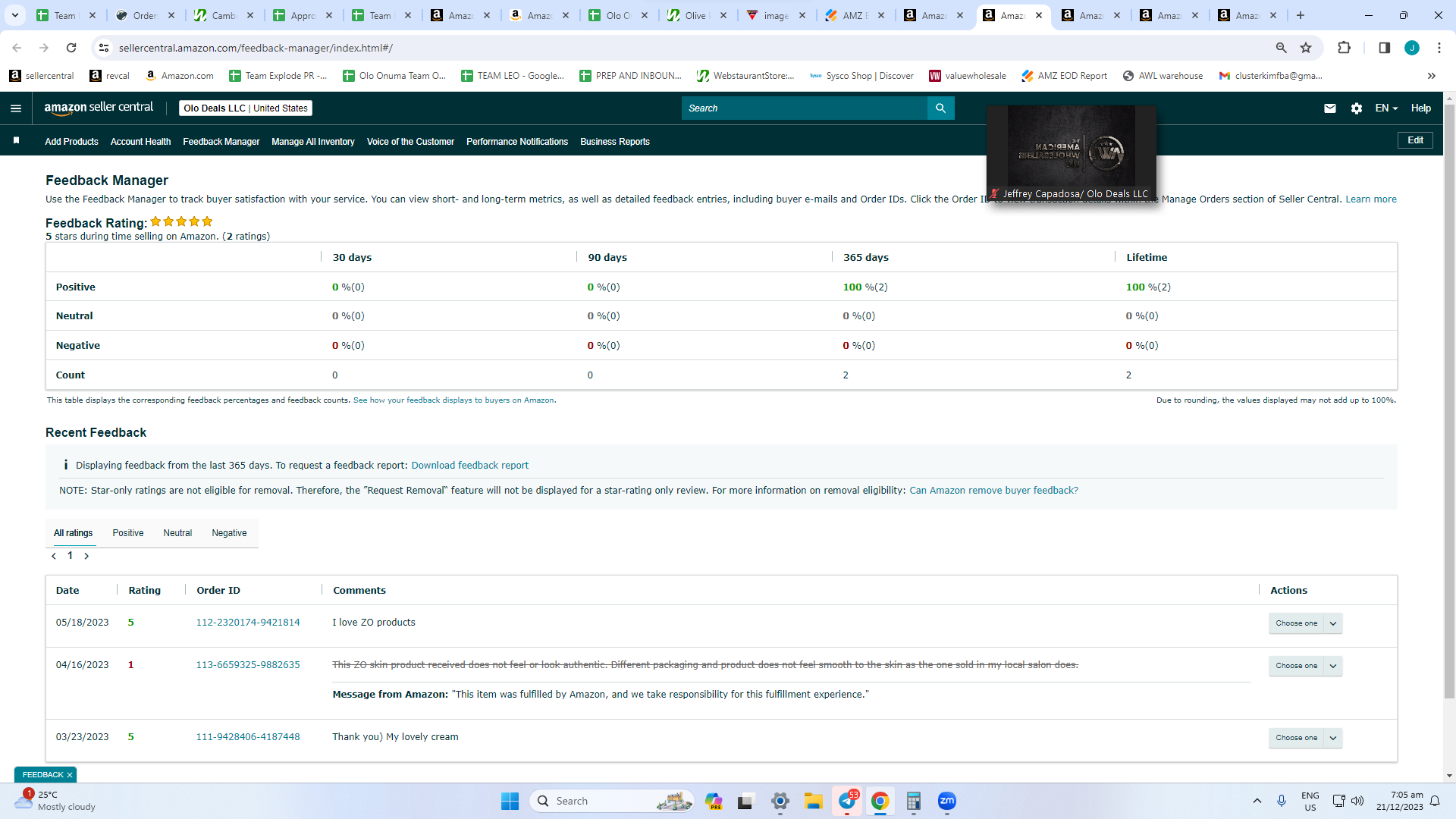The width and height of the screenshot is (1456, 819).
Task: Open a new browser tab
Action: (1300, 15)
